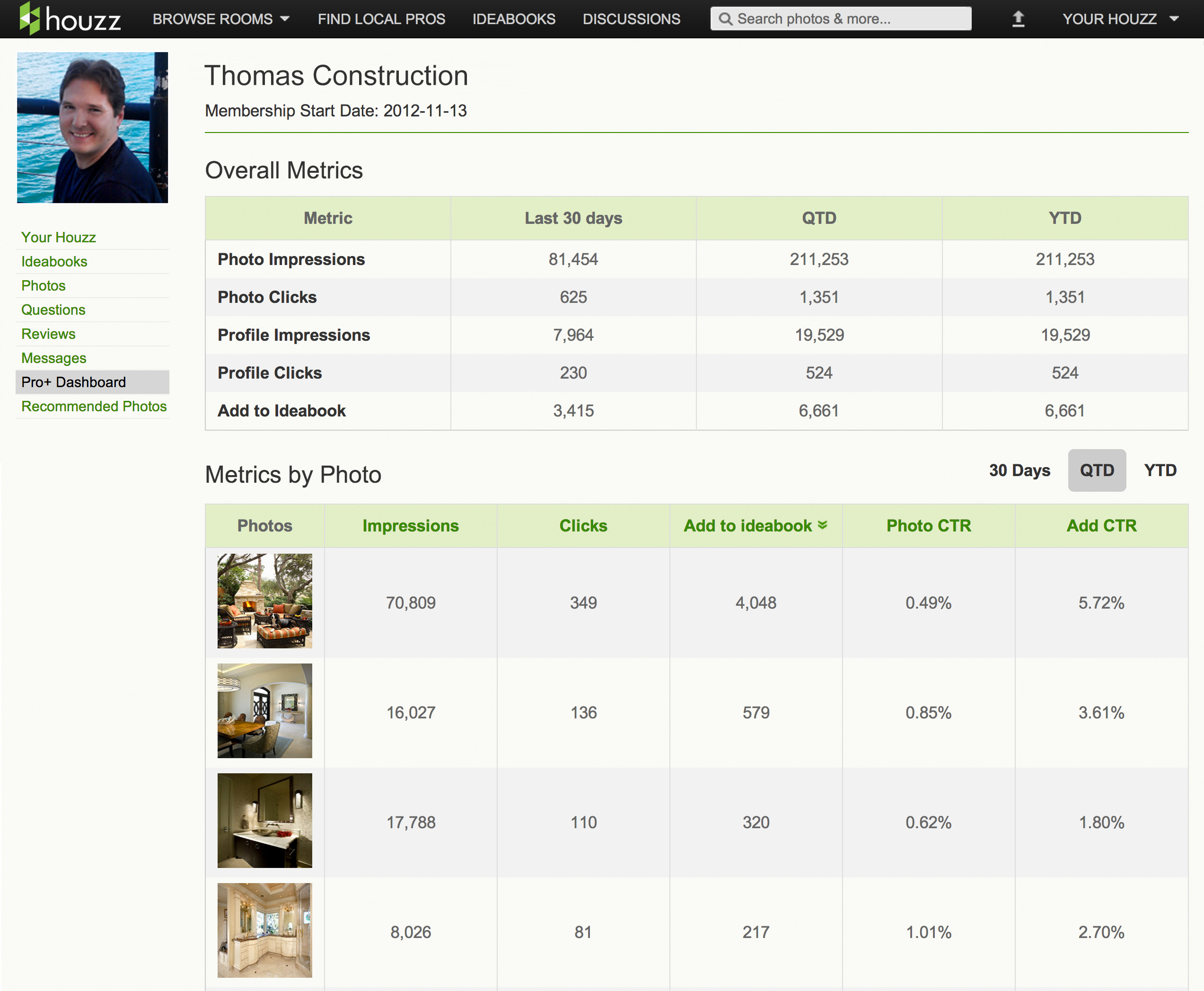Click the sort arrow beside Add to ideabook
Screen dimensions: 1204x991
[822, 525]
